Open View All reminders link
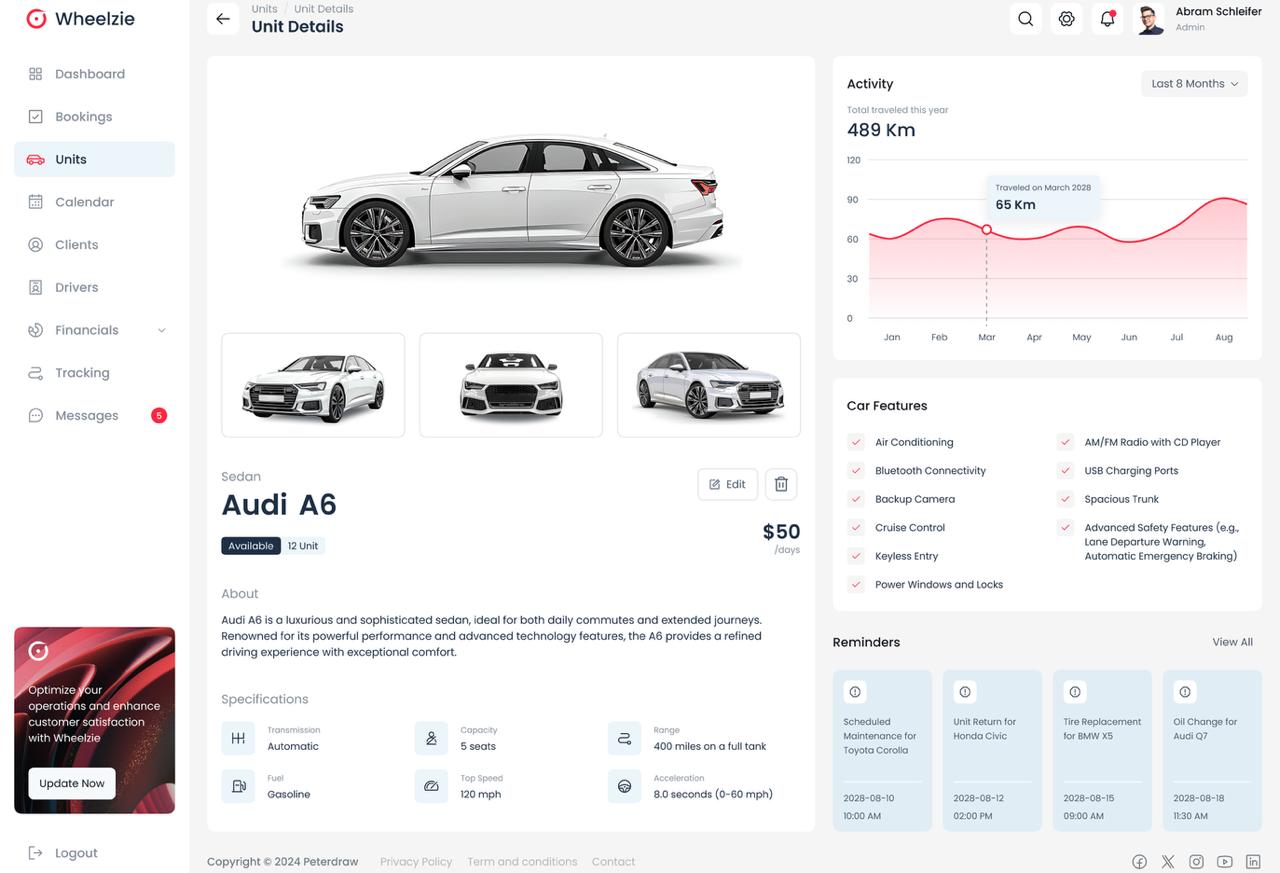The width and height of the screenshot is (1280, 873). pyautogui.click(x=1232, y=642)
